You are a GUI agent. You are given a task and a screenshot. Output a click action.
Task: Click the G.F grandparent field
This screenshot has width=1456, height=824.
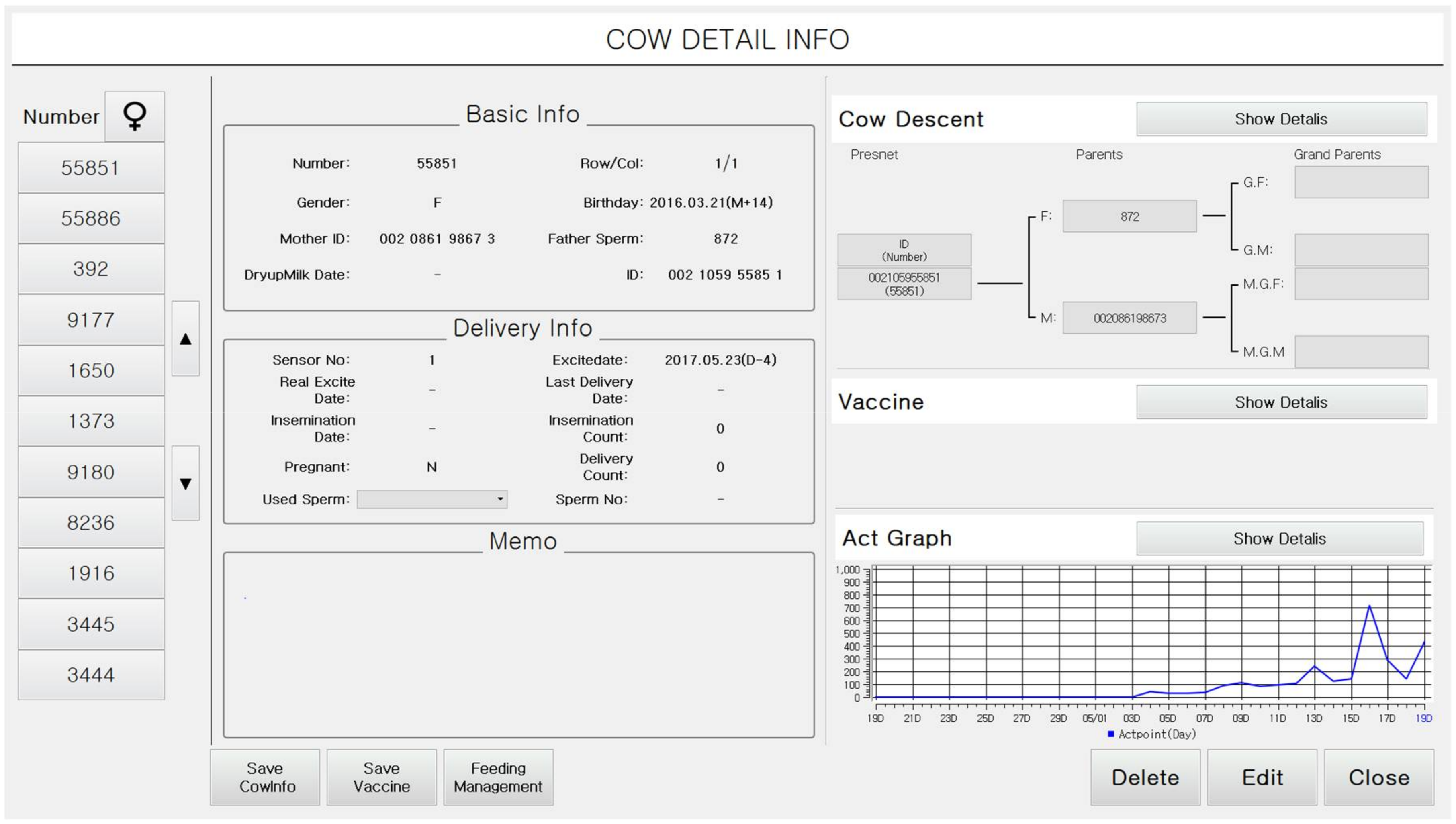pyautogui.click(x=1362, y=182)
